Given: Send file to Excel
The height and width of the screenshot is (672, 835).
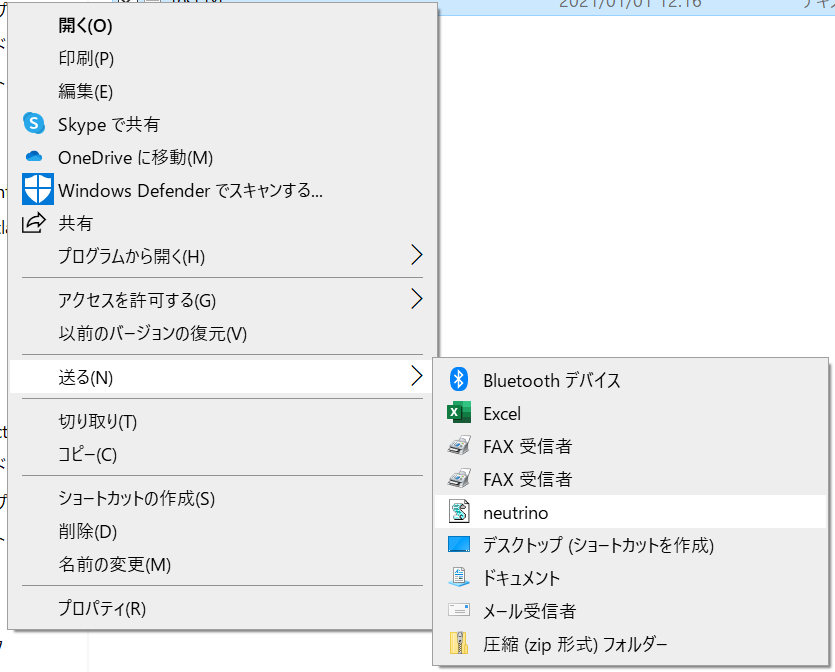Looking at the screenshot, I should tap(631, 413).
